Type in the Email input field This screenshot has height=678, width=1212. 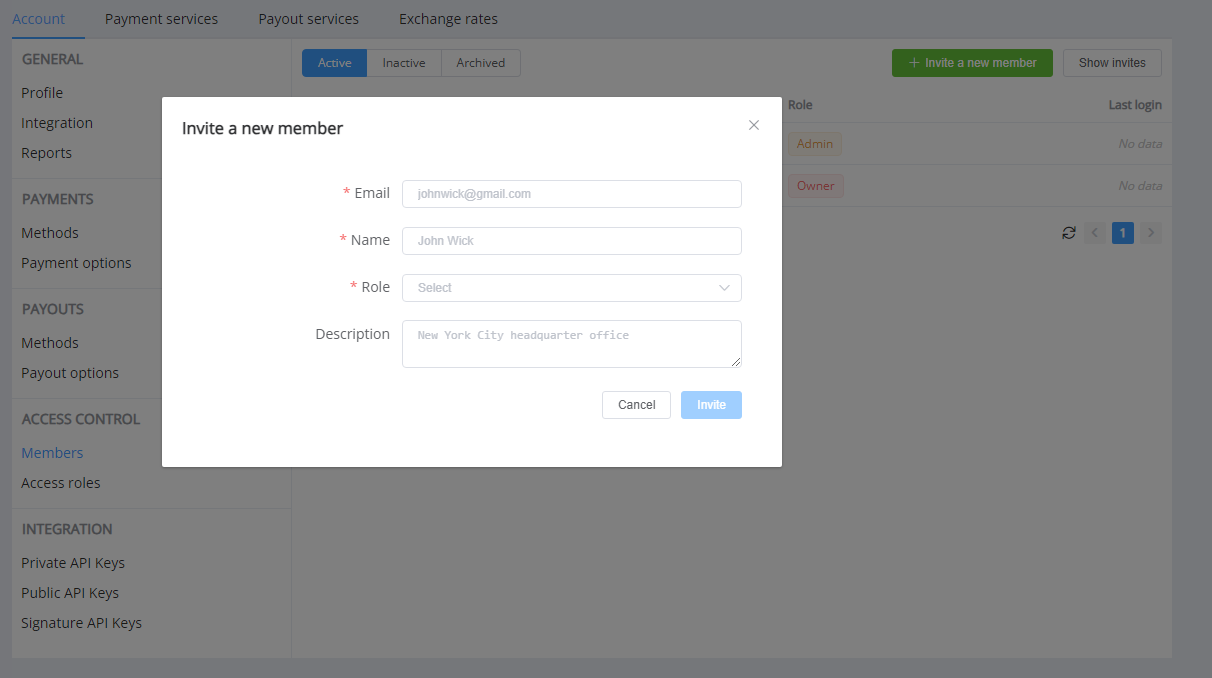(x=571, y=194)
